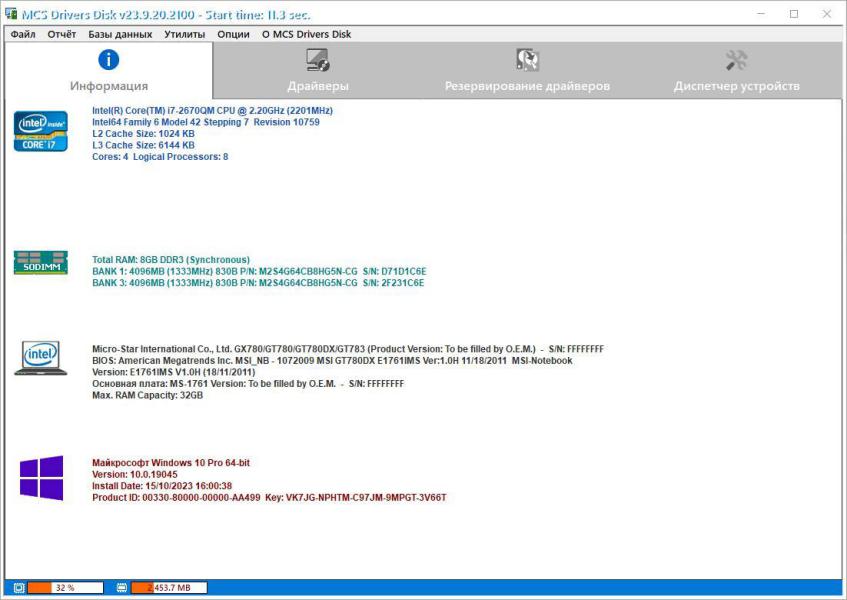Minimize the MCS Drivers Disk window
This screenshot has width=847, height=600.
click(761, 14)
